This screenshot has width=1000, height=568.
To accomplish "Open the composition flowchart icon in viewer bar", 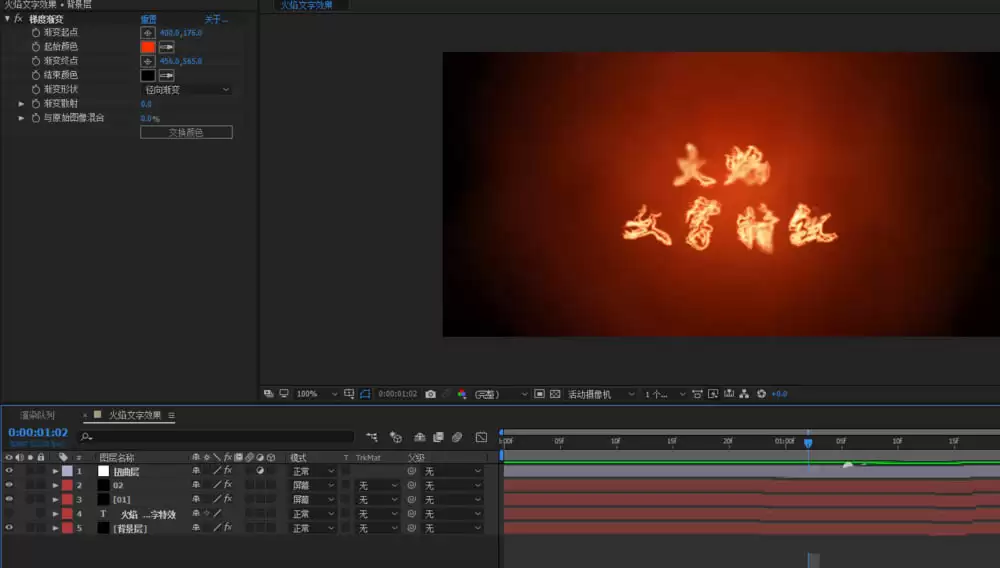I will pos(744,394).
